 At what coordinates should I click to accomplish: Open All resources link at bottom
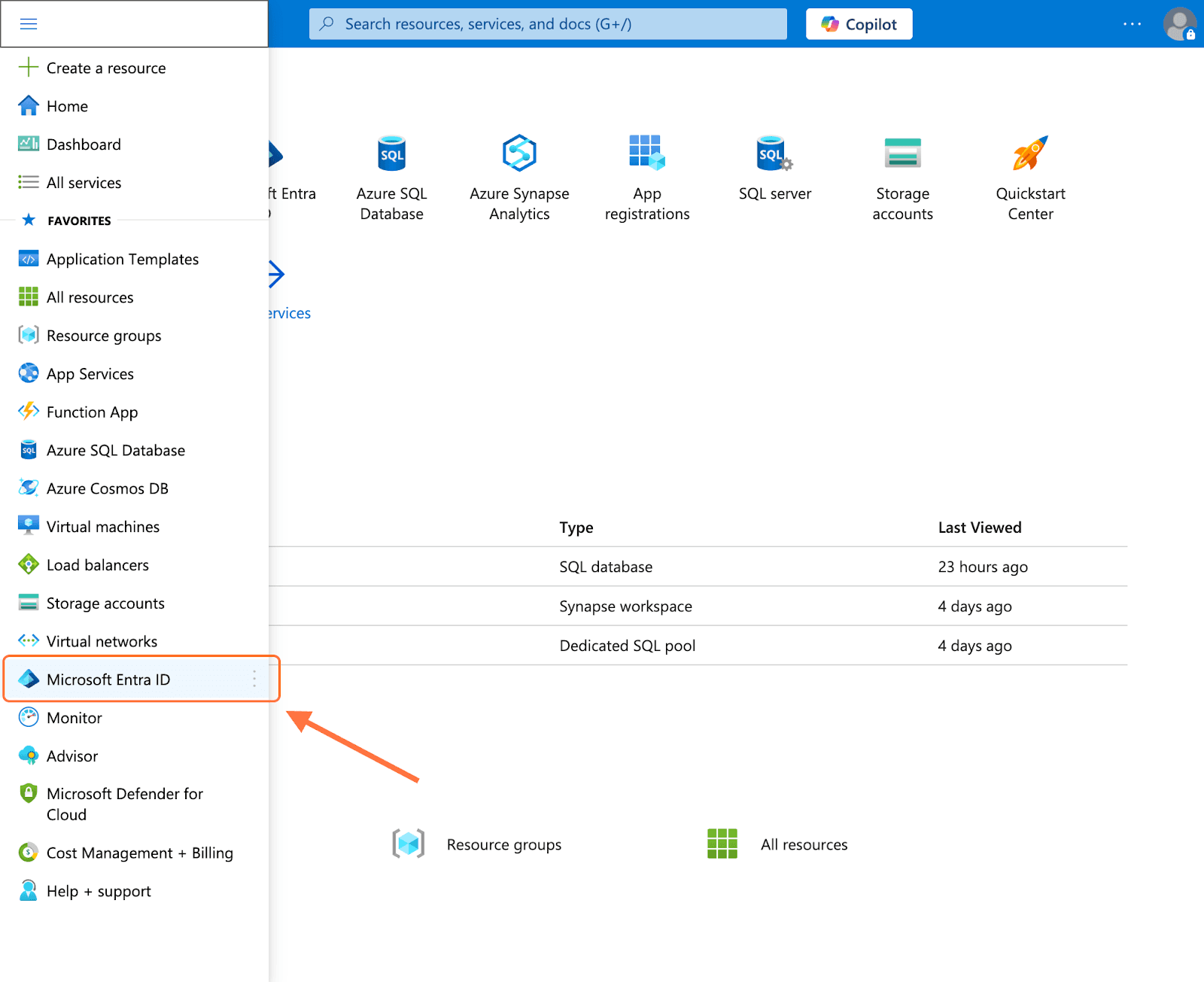point(803,844)
